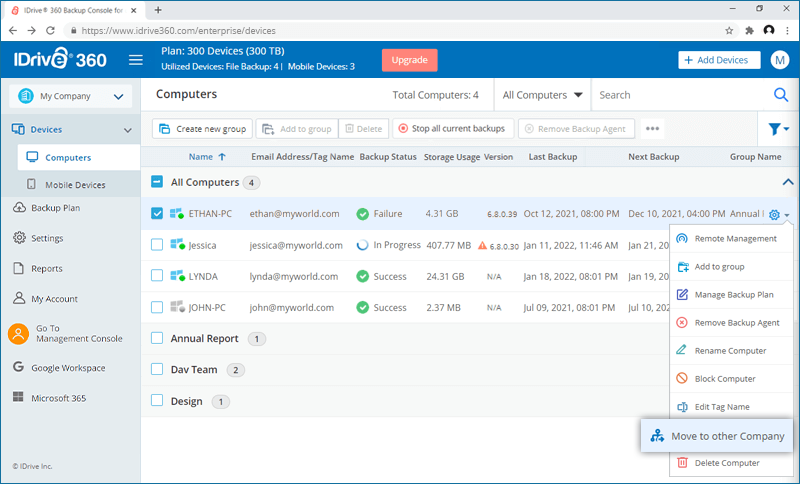Click the Add Devices button
The width and height of the screenshot is (800, 484).
click(719, 60)
